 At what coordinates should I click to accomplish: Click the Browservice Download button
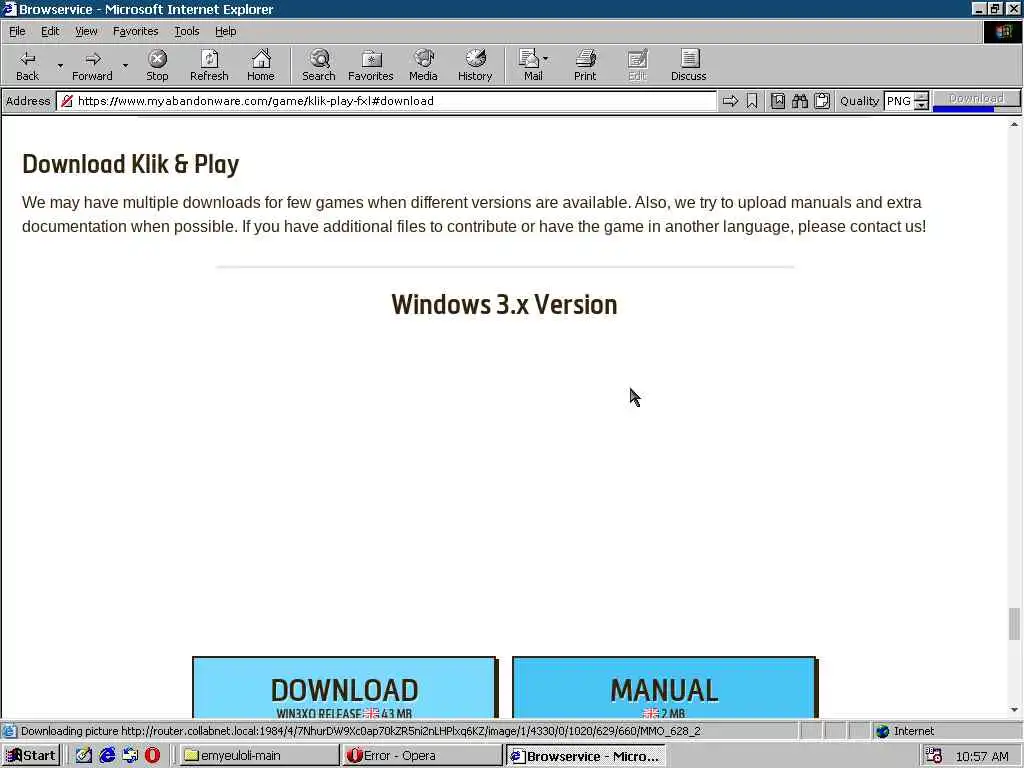click(x=976, y=99)
